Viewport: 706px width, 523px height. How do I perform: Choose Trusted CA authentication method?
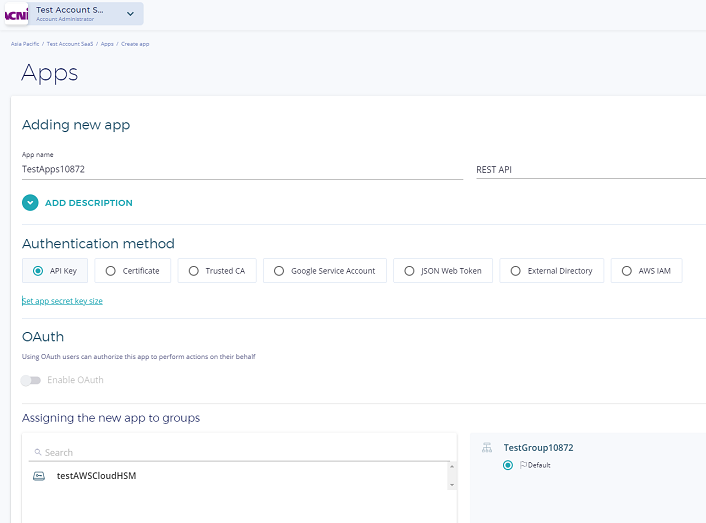coord(217,271)
